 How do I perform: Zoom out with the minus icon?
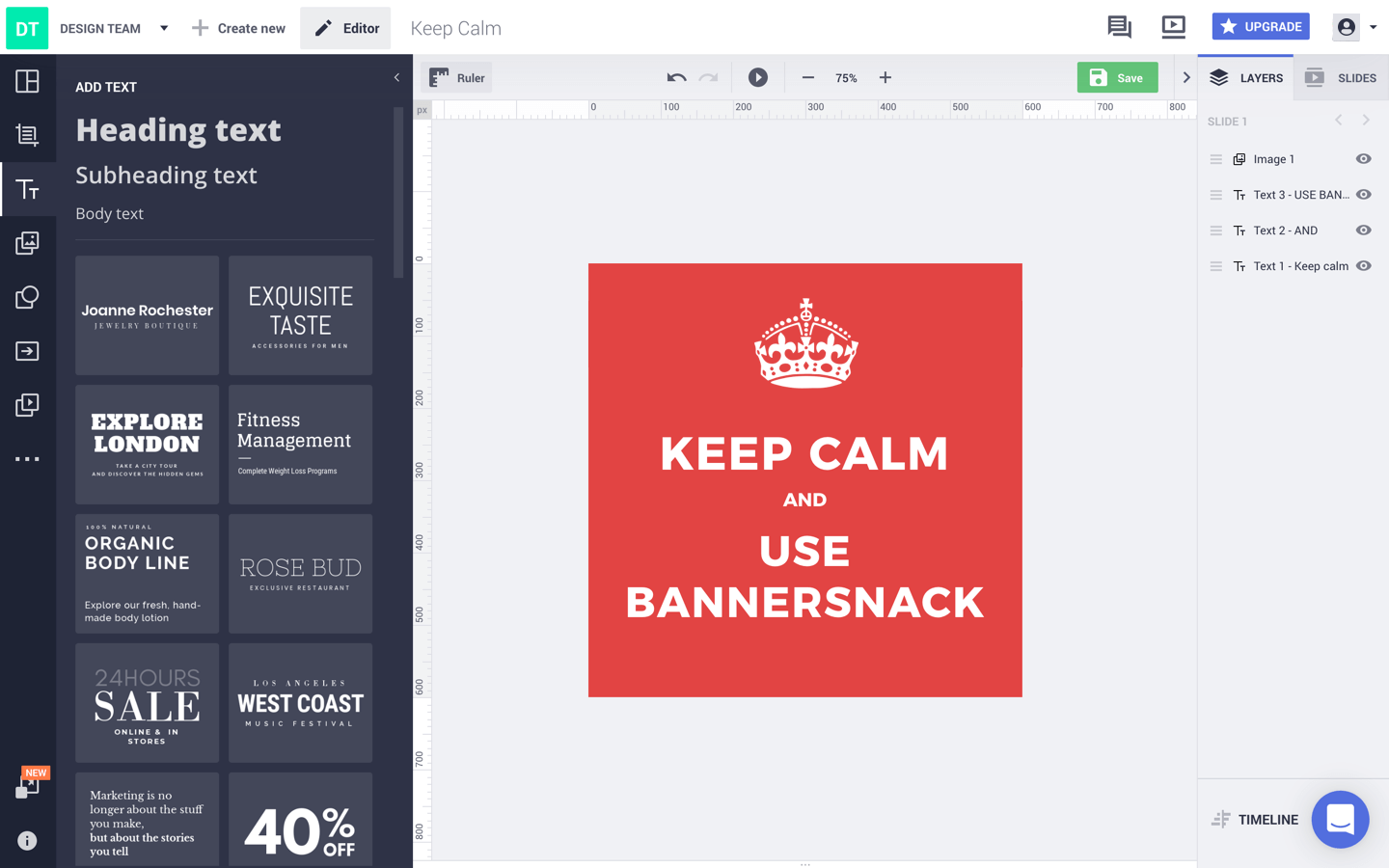[x=808, y=78]
